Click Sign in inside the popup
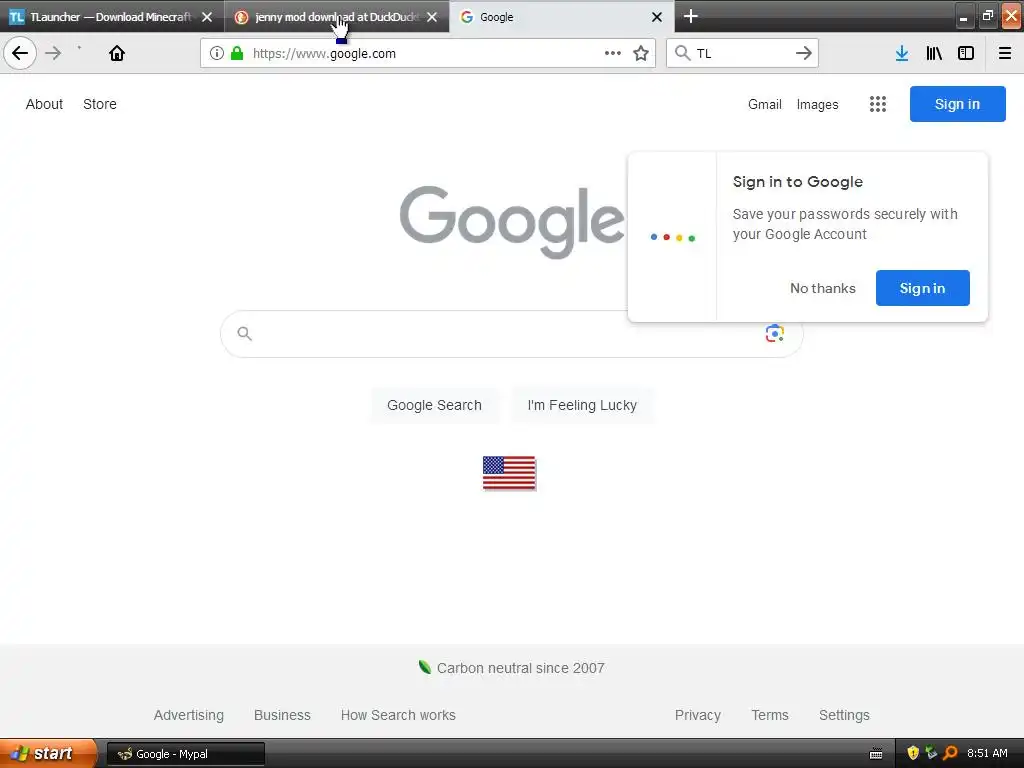This screenshot has height=768, width=1024. click(922, 288)
